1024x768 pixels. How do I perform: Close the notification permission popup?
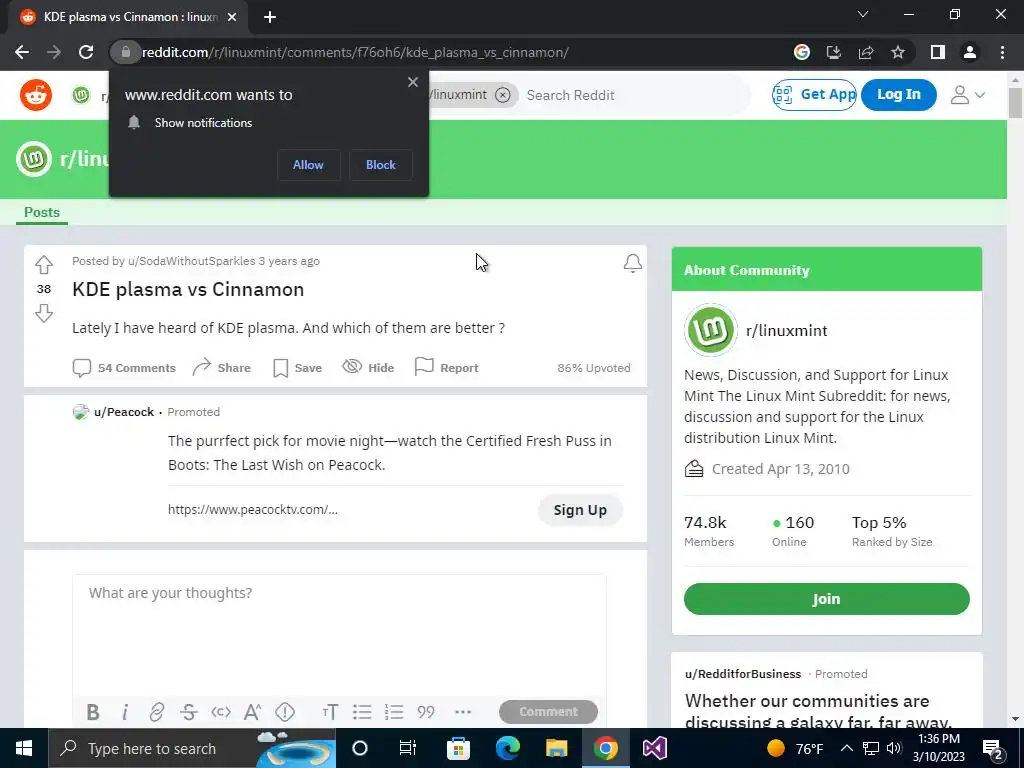click(413, 82)
